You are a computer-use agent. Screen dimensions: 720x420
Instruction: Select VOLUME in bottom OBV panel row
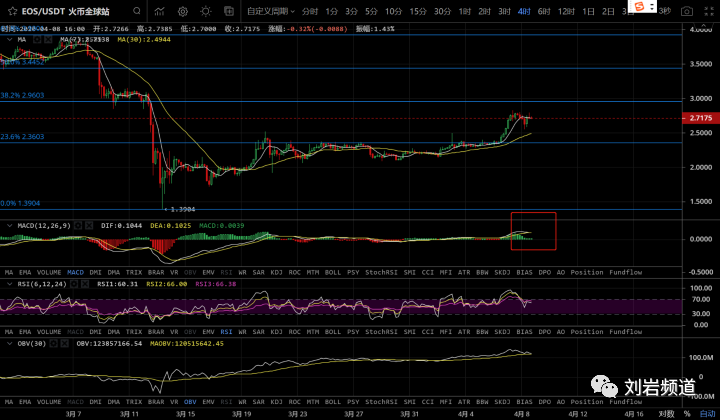pos(49,402)
